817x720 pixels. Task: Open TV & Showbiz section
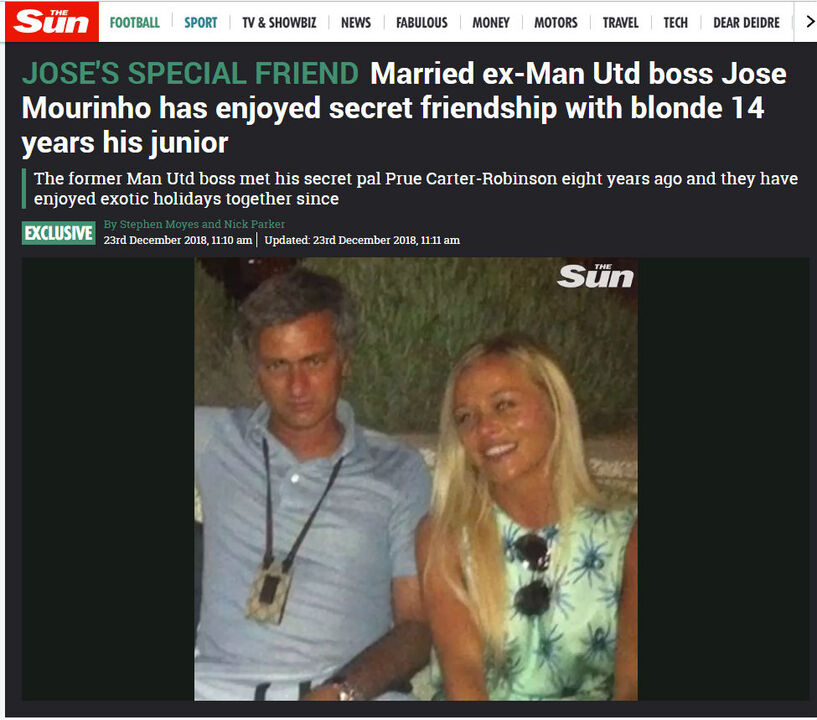279,22
